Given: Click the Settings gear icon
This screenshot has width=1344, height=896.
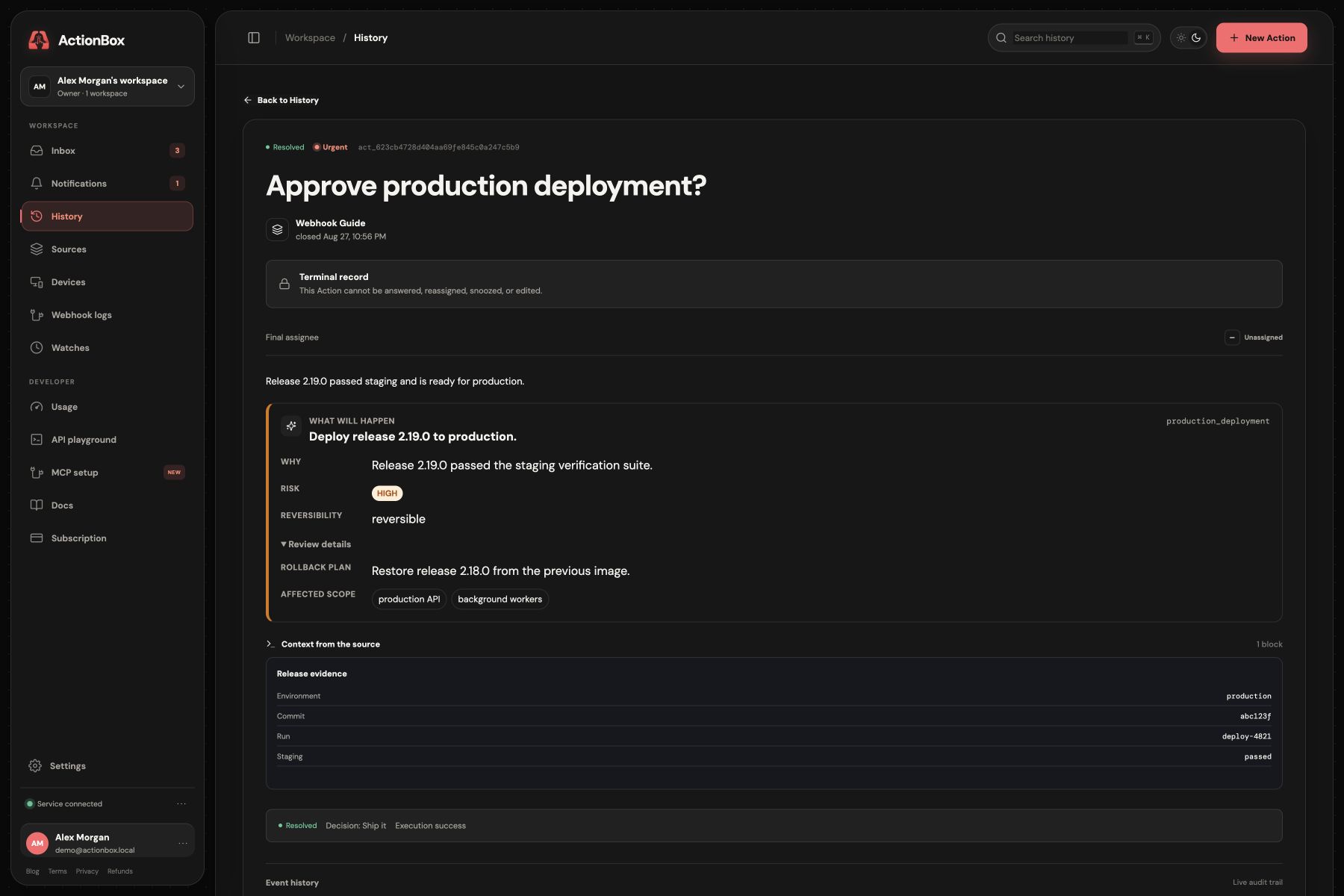Looking at the screenshot, I should [x=35, y=766].
